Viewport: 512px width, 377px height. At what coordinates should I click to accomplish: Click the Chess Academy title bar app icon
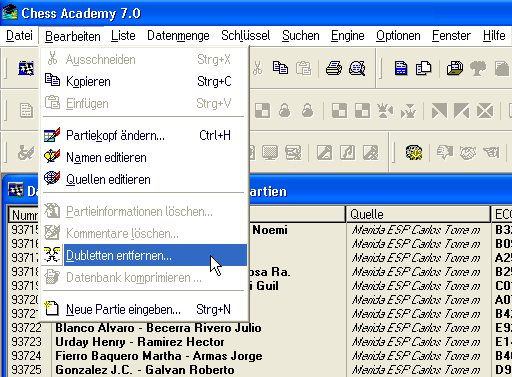click(x=10, y=12)
